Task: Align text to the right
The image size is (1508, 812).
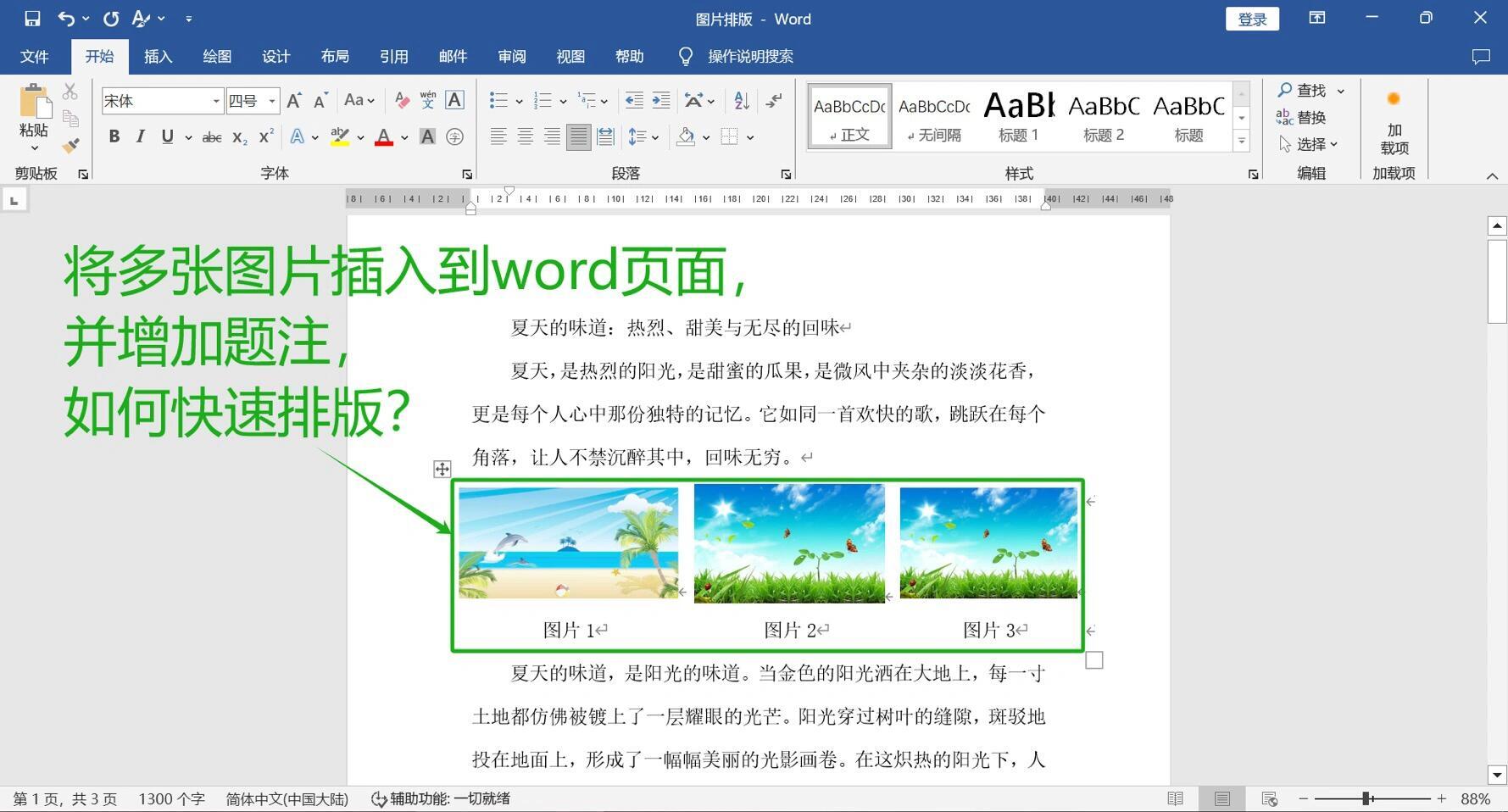Action: pyautogui.click(x=552, y=136)
